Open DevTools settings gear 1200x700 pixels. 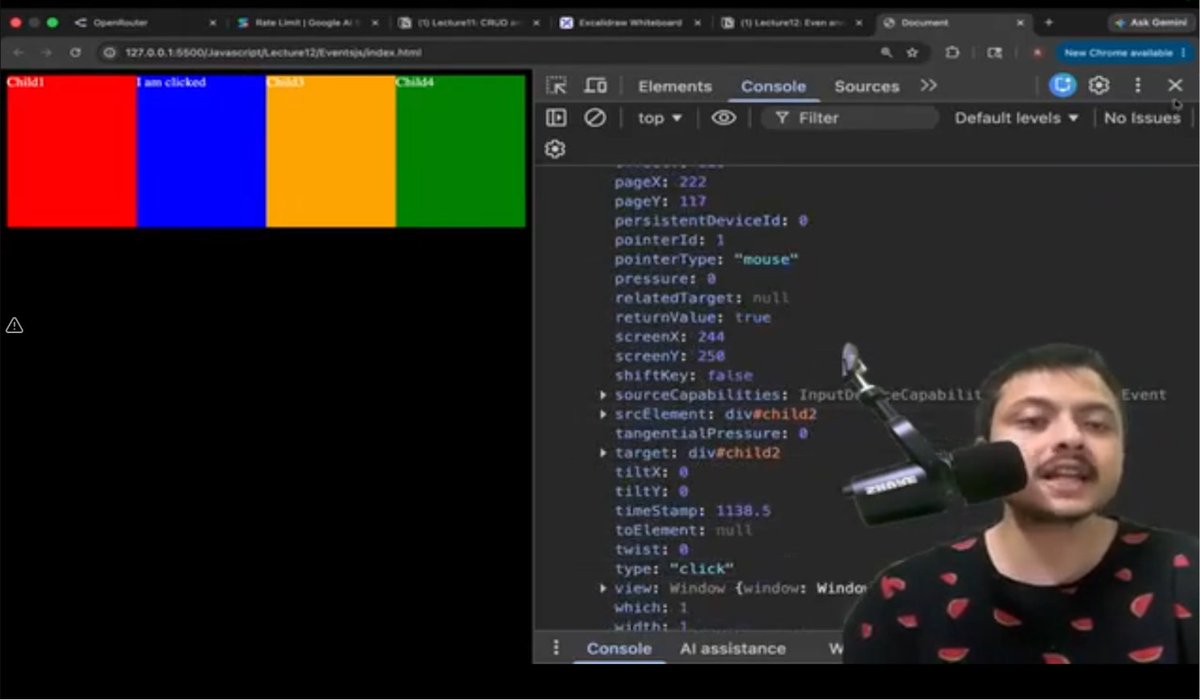1099,86
